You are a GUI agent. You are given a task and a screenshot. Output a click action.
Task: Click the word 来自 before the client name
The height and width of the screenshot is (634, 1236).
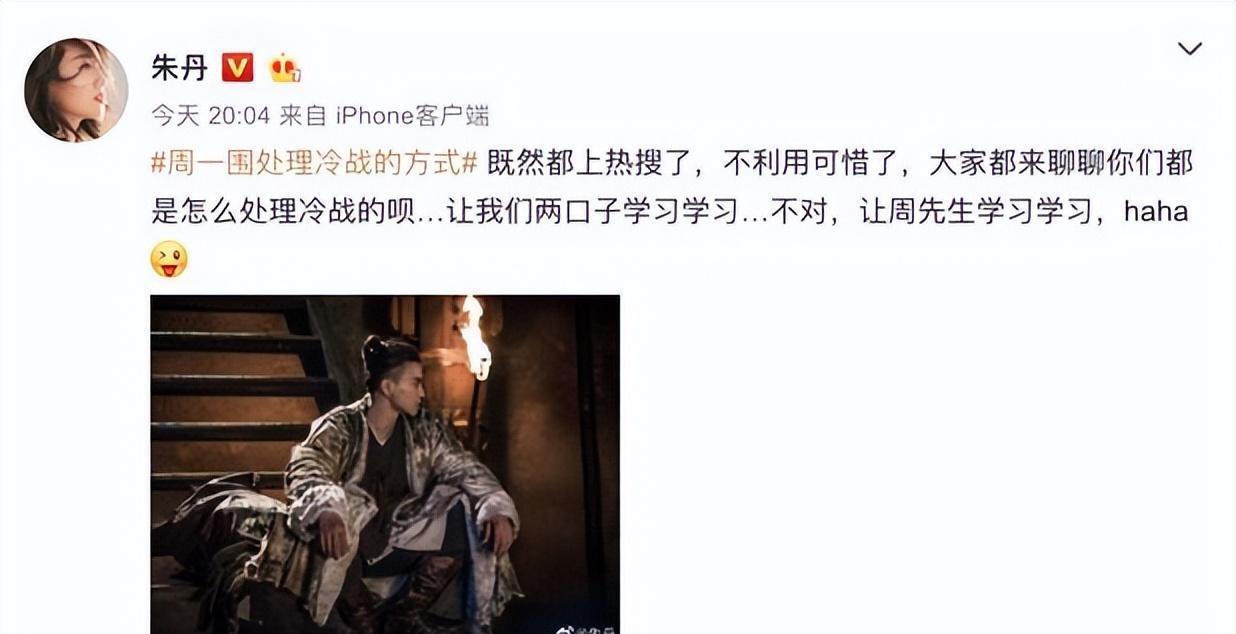tap(303, 116)
